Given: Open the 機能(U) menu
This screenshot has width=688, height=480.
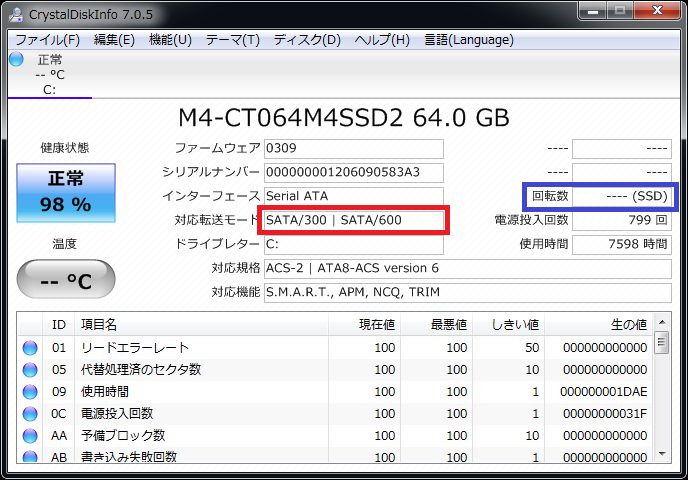Looking at the screenshot, I should (170, 40).
